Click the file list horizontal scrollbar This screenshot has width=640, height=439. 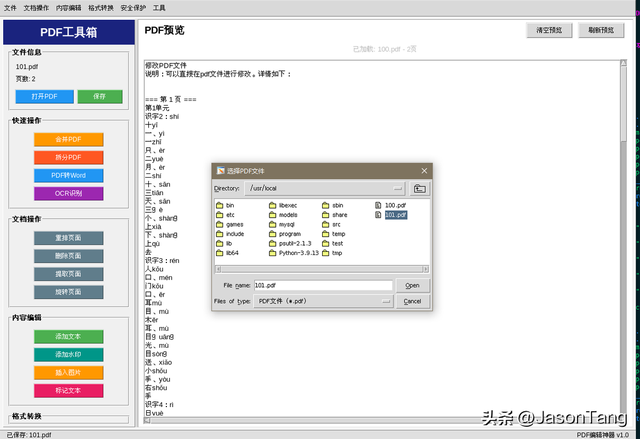(322, 269)
